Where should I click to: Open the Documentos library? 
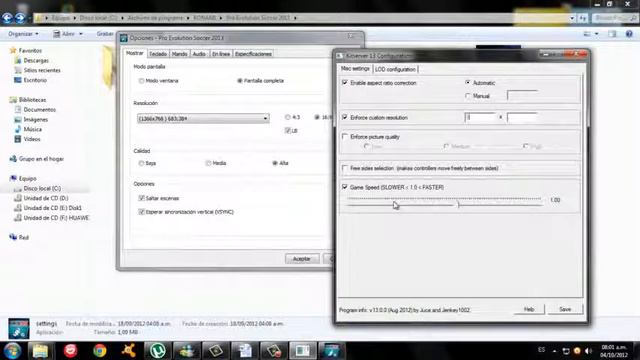click(x=39, y=109)
